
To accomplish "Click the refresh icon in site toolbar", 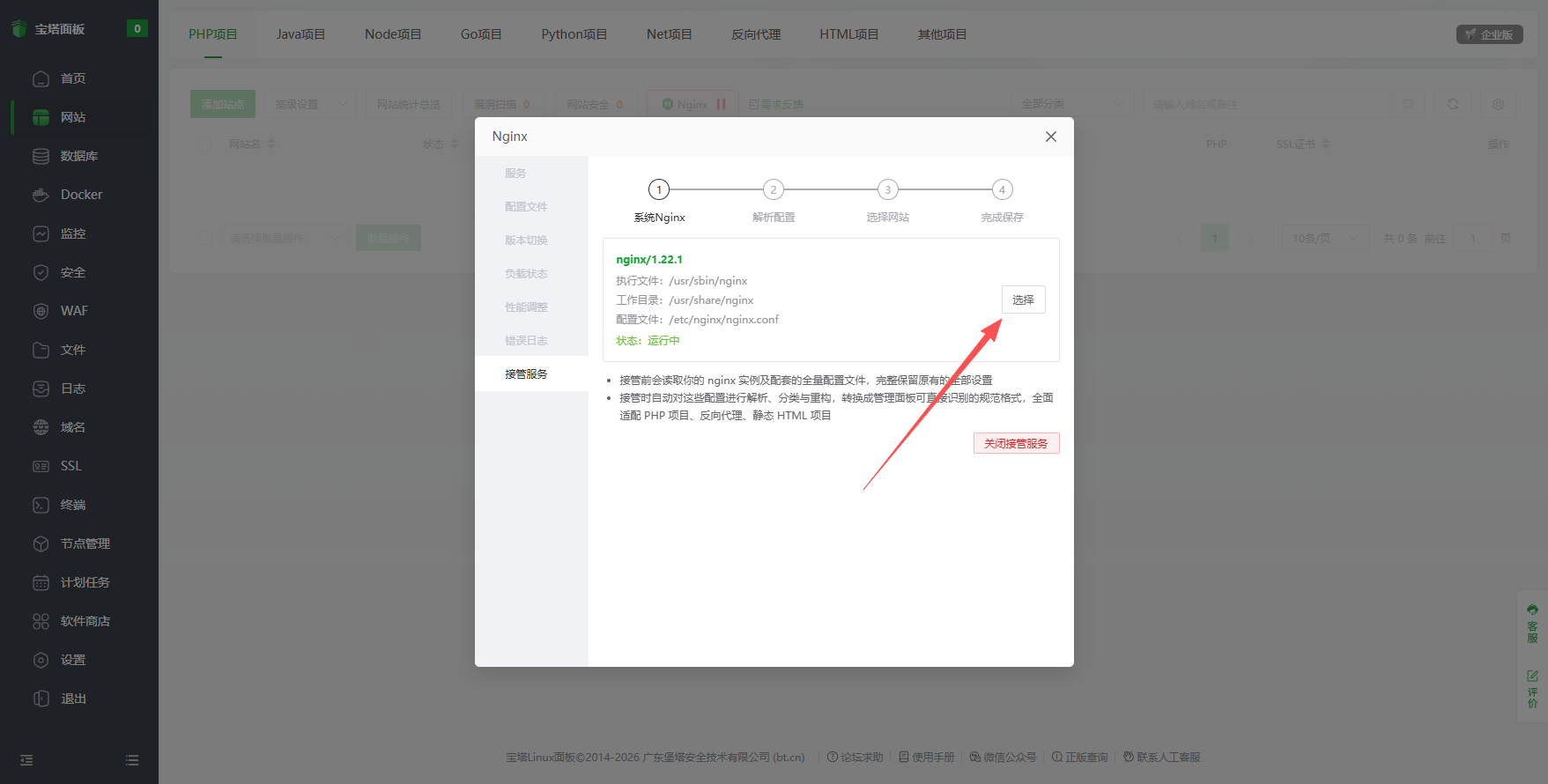I will pos(1453,104).
